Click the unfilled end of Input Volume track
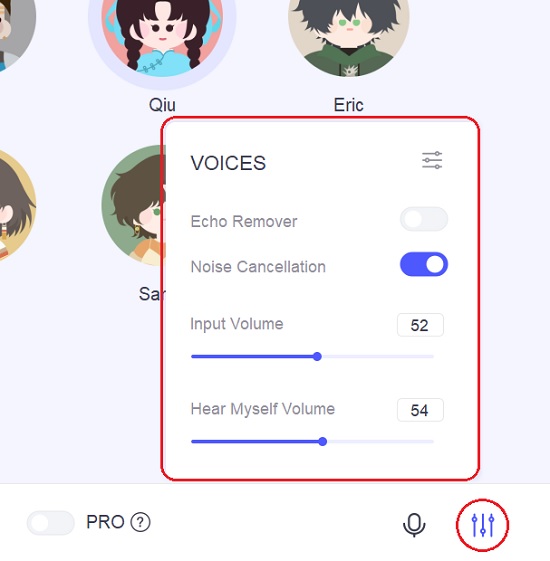The image size is (550, 561). click(x=378, y=356)
